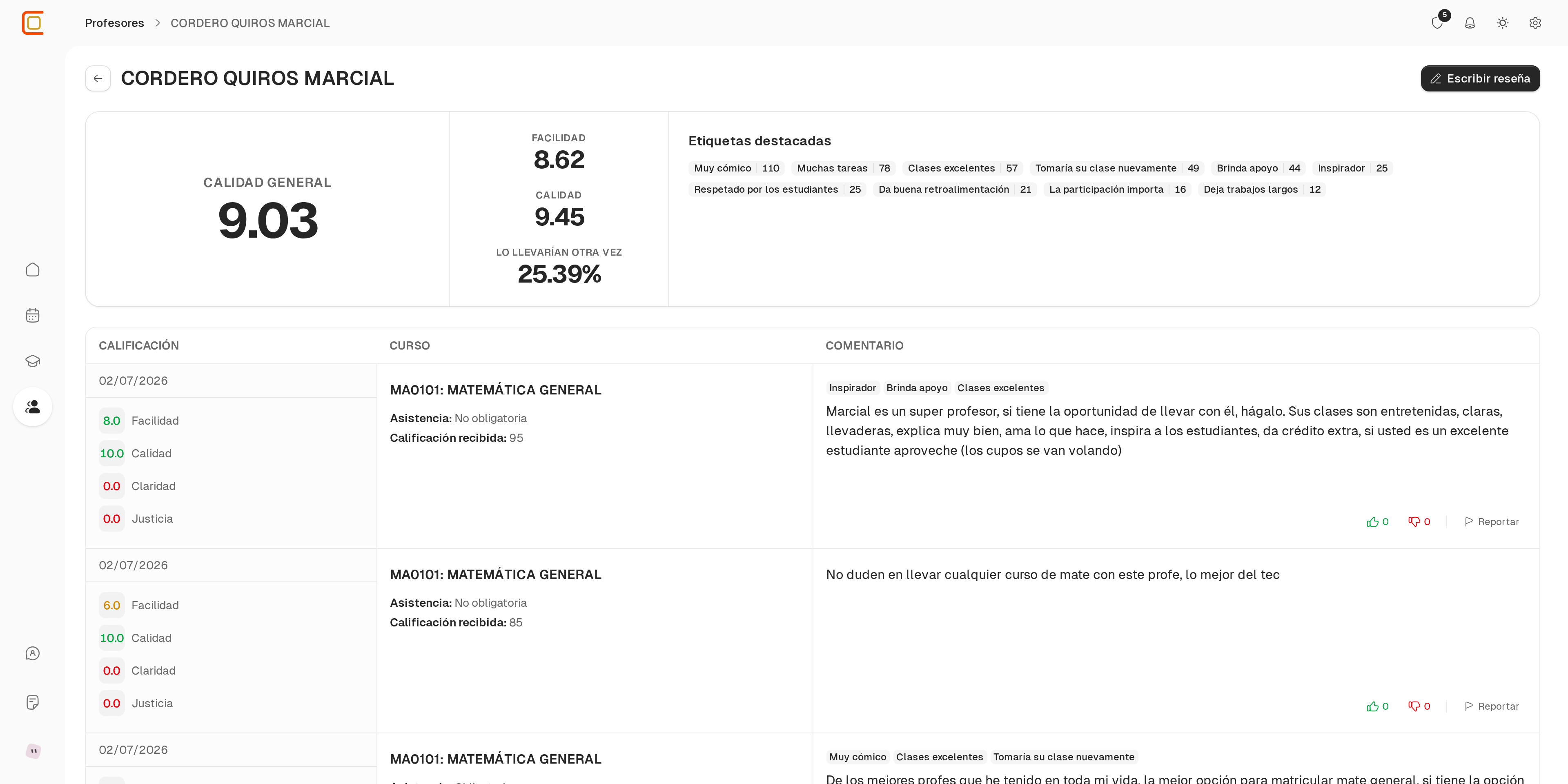Click the 'Clases excelentes 57' featured tag
Viewport: 1568px width, 784px height.
(x=962, y=168)
